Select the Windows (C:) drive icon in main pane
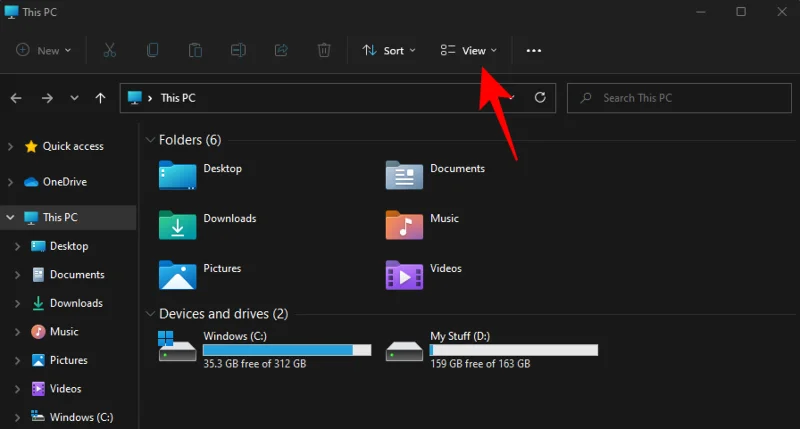This screenshot has height=429, width=800. [x=177, y=346]
